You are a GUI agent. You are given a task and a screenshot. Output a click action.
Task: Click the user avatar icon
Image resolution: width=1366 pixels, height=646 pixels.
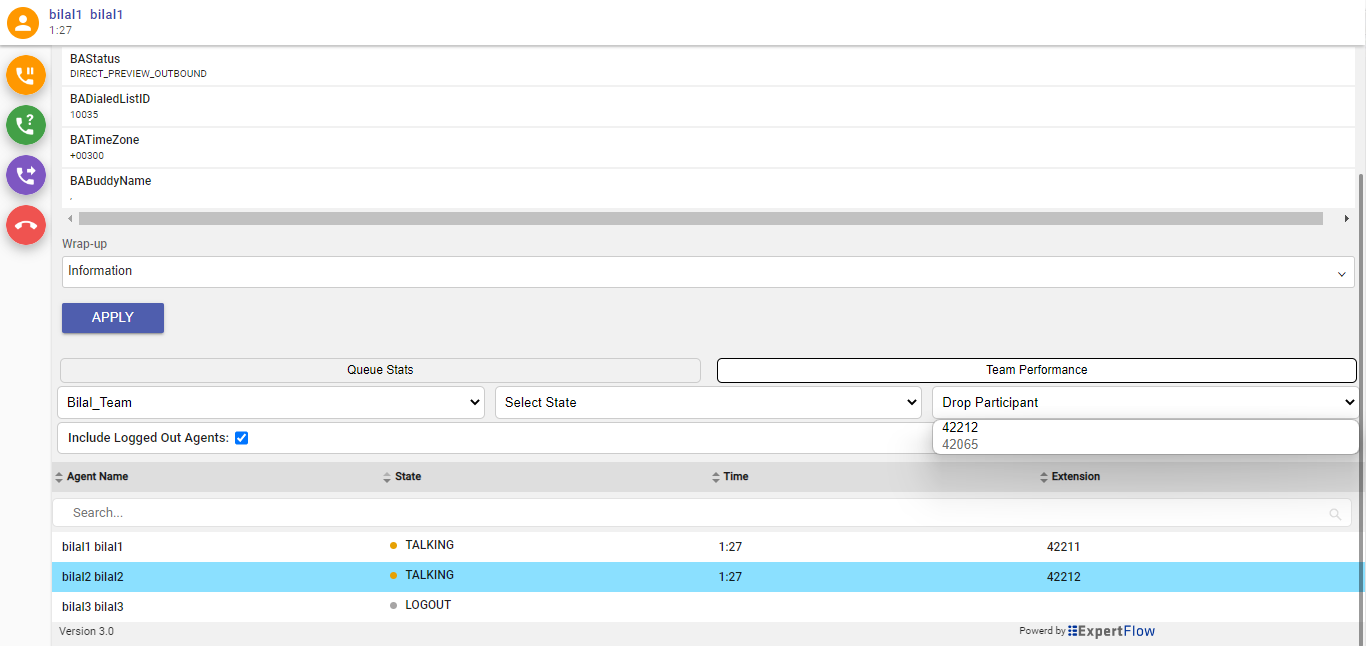pyautogui.click(x=23, y=22)
